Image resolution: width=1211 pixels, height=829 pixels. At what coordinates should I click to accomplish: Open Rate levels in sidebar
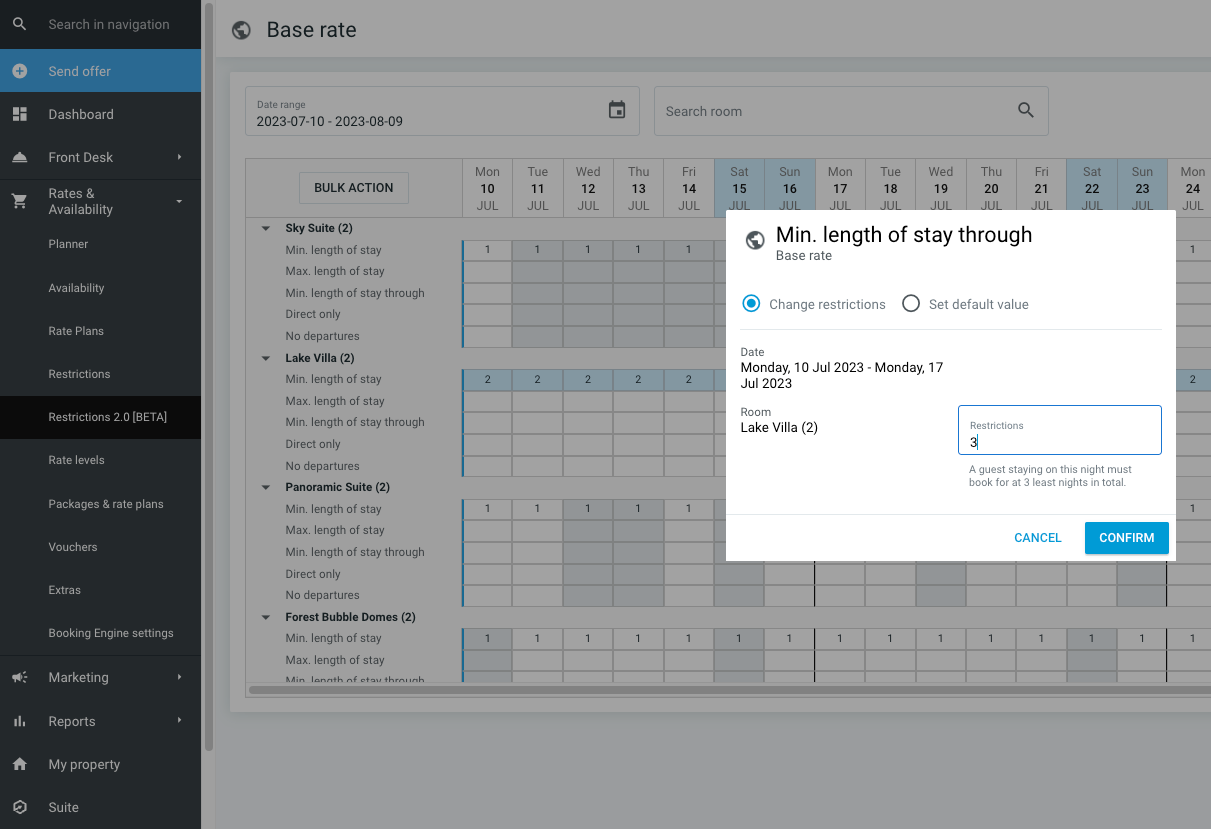tap(76, 460)
